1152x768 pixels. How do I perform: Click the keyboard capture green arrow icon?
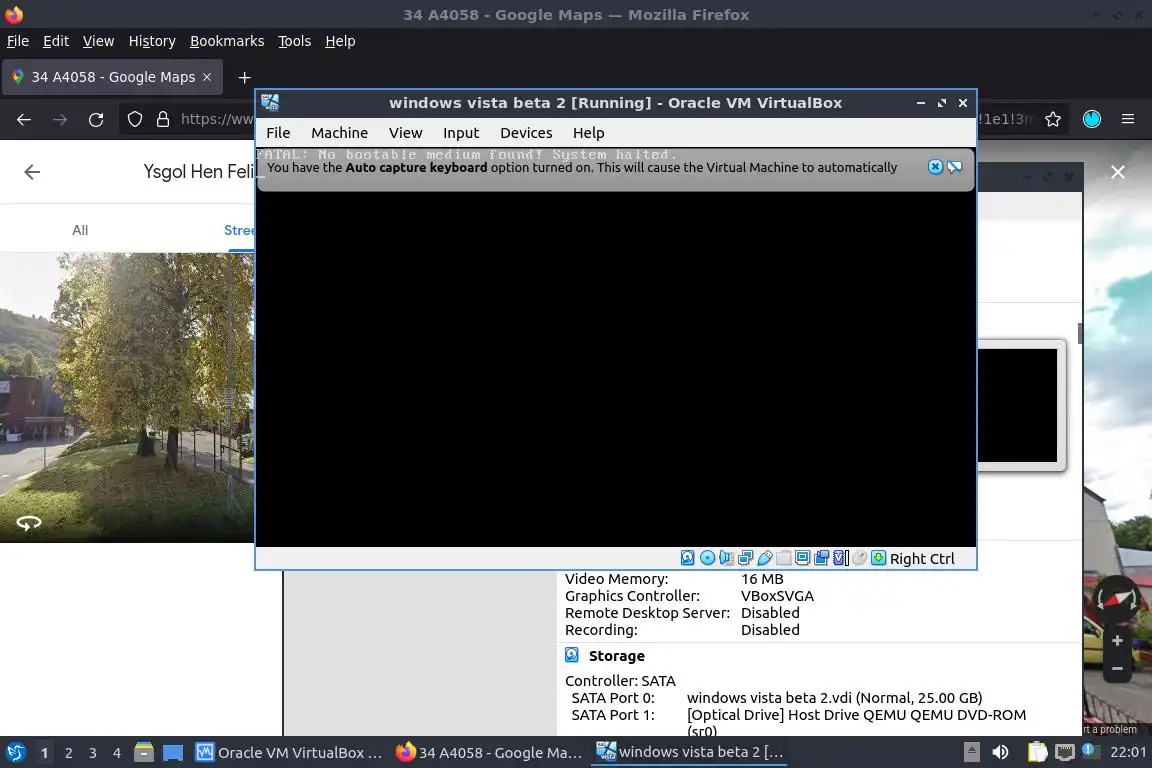[x=878, y=558]
